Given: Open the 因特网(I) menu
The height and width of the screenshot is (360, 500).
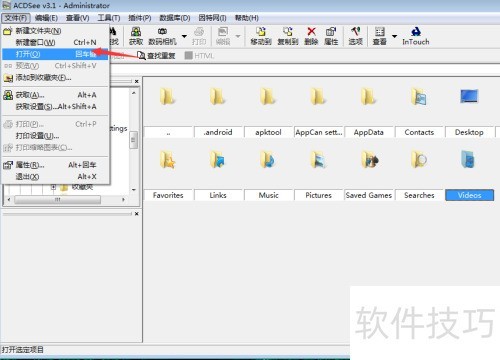Looking at the screenshot, I should point(212,18).
